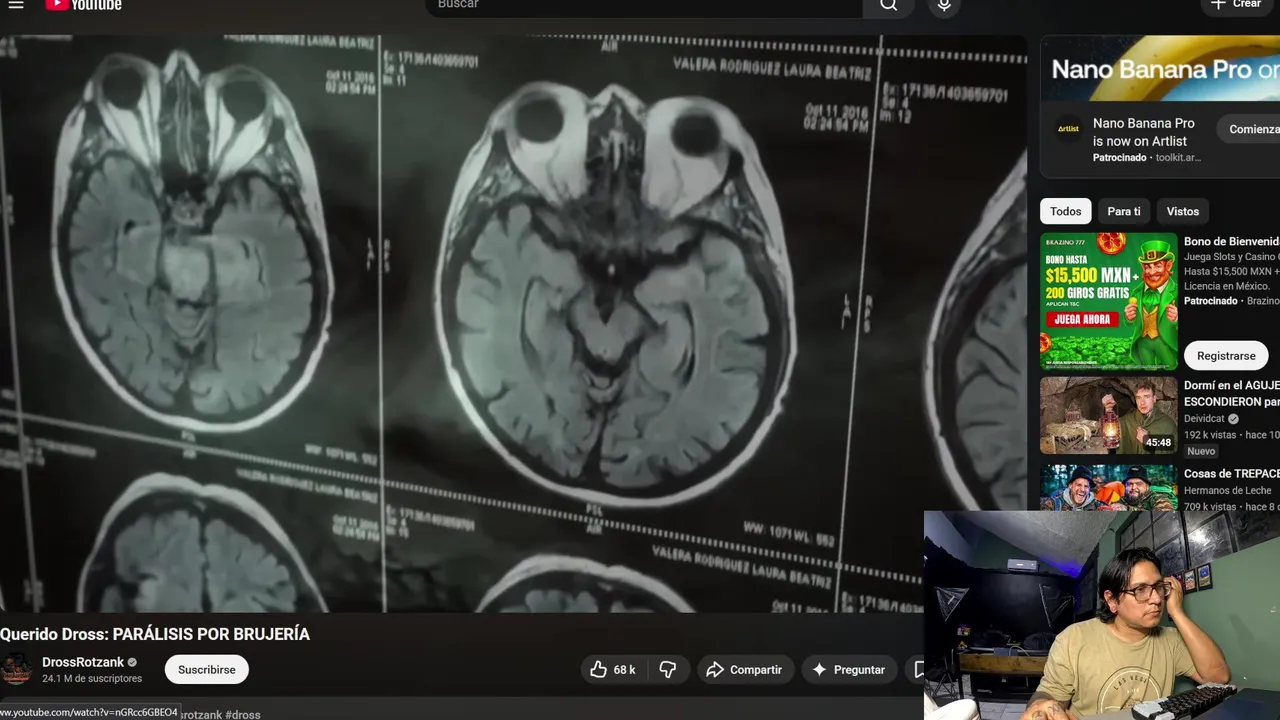Open the Brazino casino ad thumbnail
The height and width of the screenshot is (720, 1280).
click(x=1109, y=301)
